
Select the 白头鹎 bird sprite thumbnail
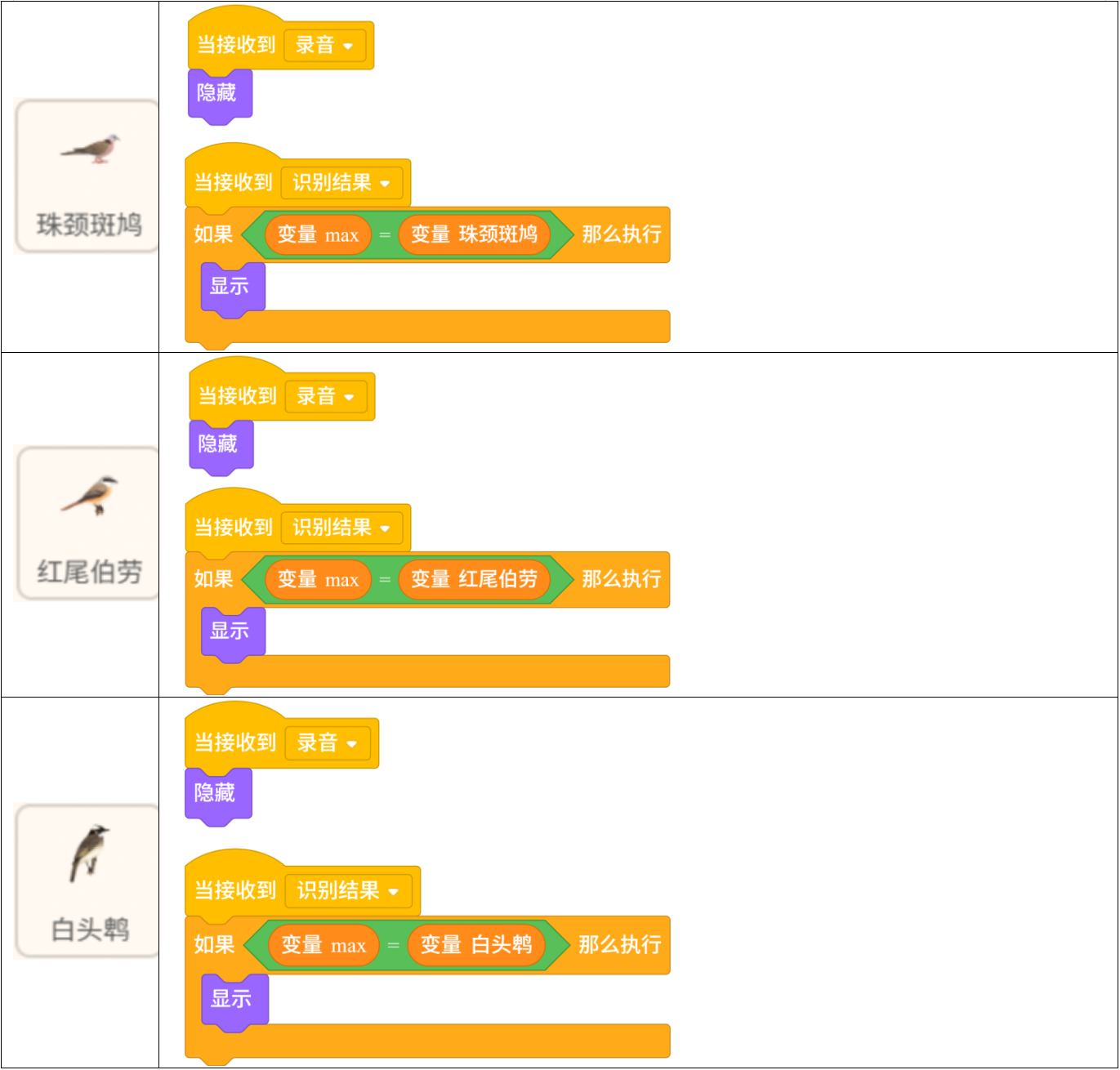(x=88, y=881)
